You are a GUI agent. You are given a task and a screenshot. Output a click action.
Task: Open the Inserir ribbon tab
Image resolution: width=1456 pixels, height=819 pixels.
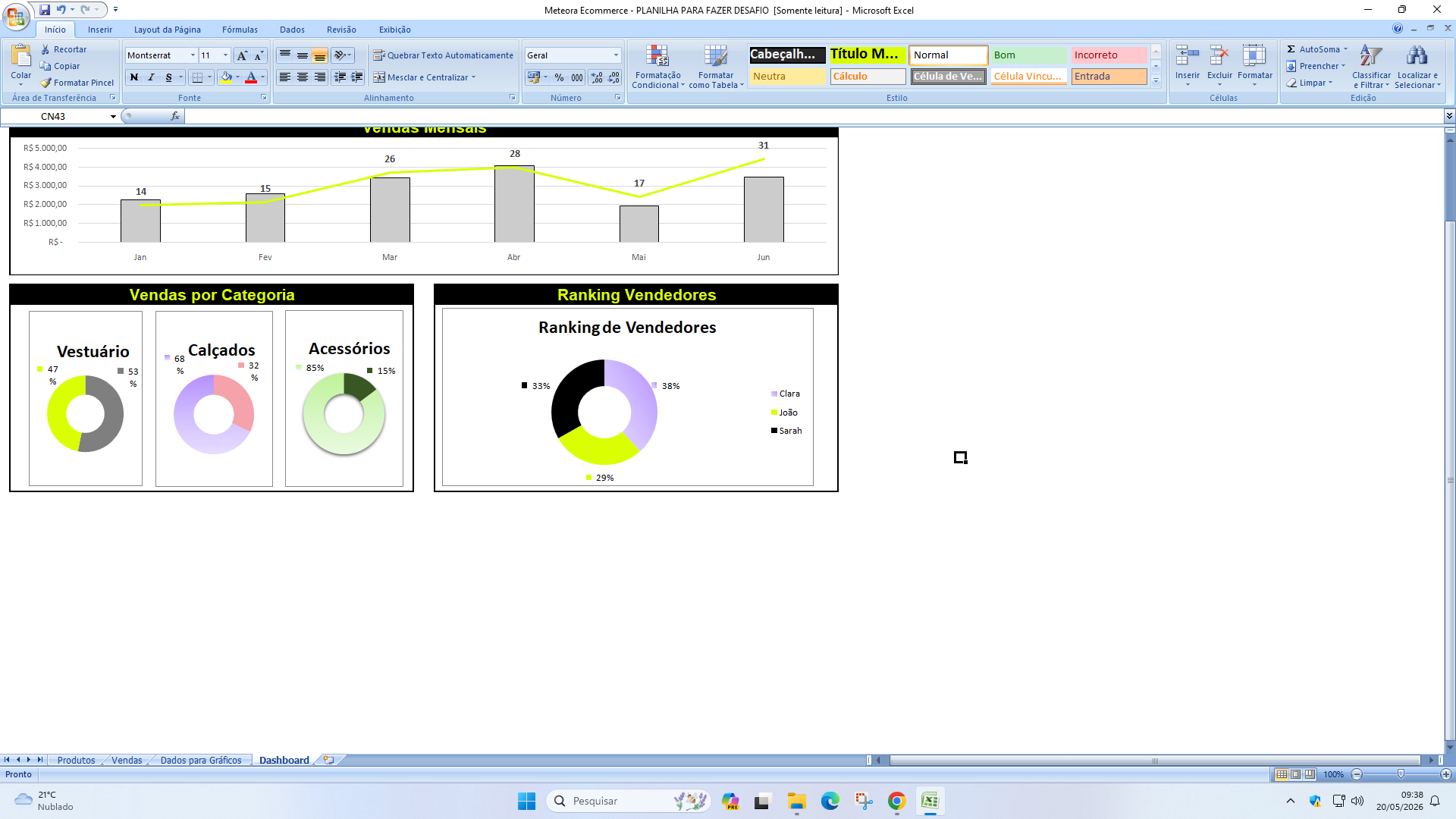click(99, 30)
